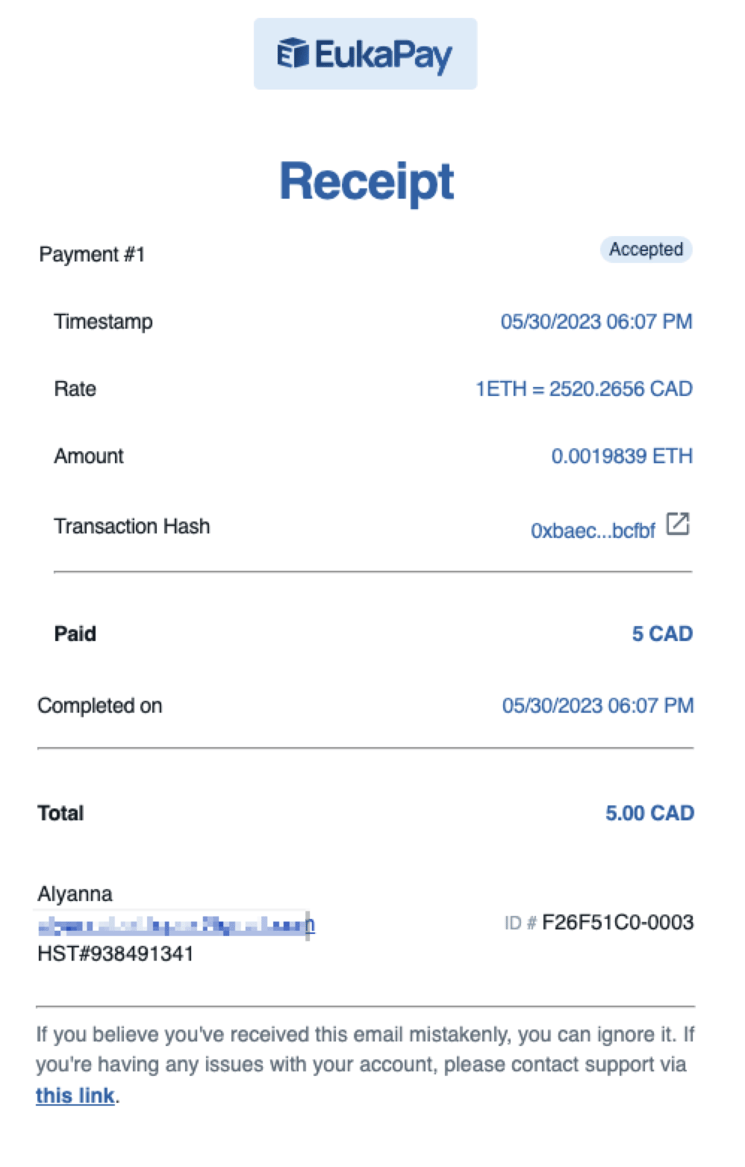This screenshot has height=1167, width=745.
Task: Click the blurred email address link
Action: (x=176, y=924)
